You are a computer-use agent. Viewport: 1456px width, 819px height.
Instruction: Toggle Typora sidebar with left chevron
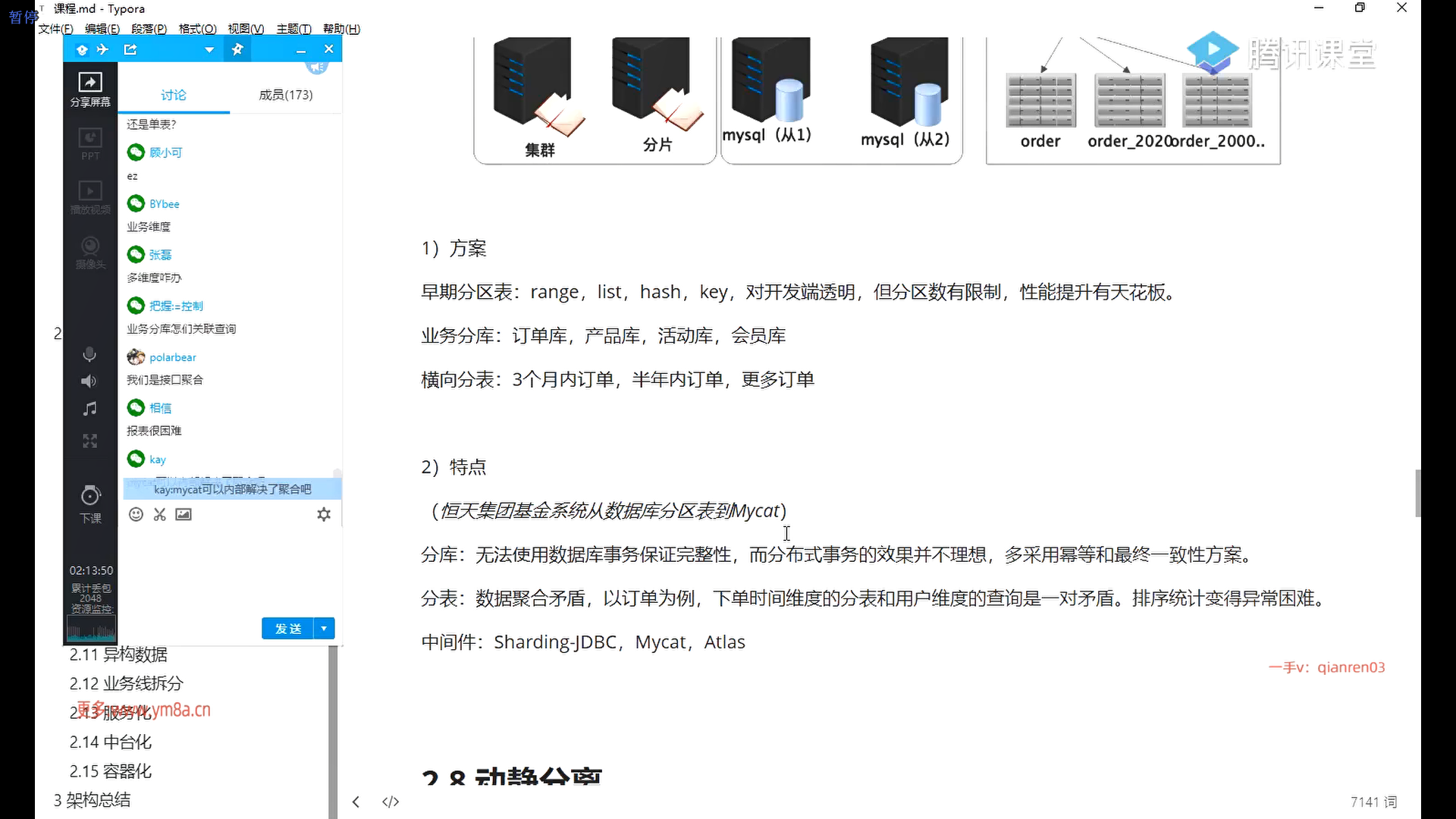pos(356,802)
